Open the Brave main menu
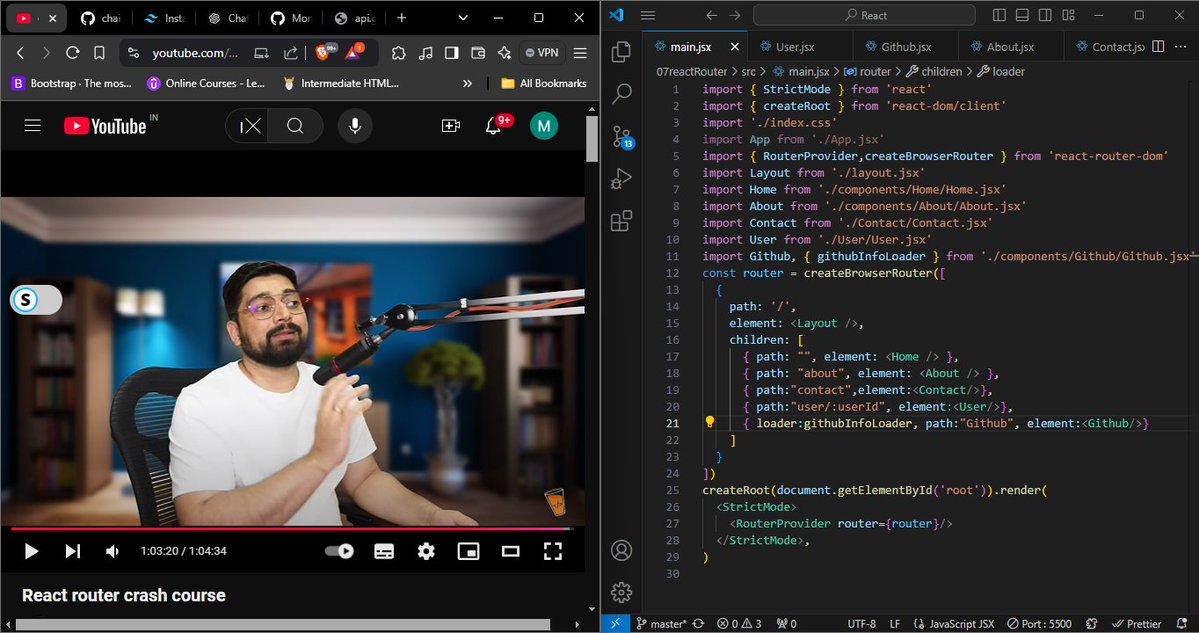Image resolution: width=1199 pixels, height=633 pixels. pos(580,53)
